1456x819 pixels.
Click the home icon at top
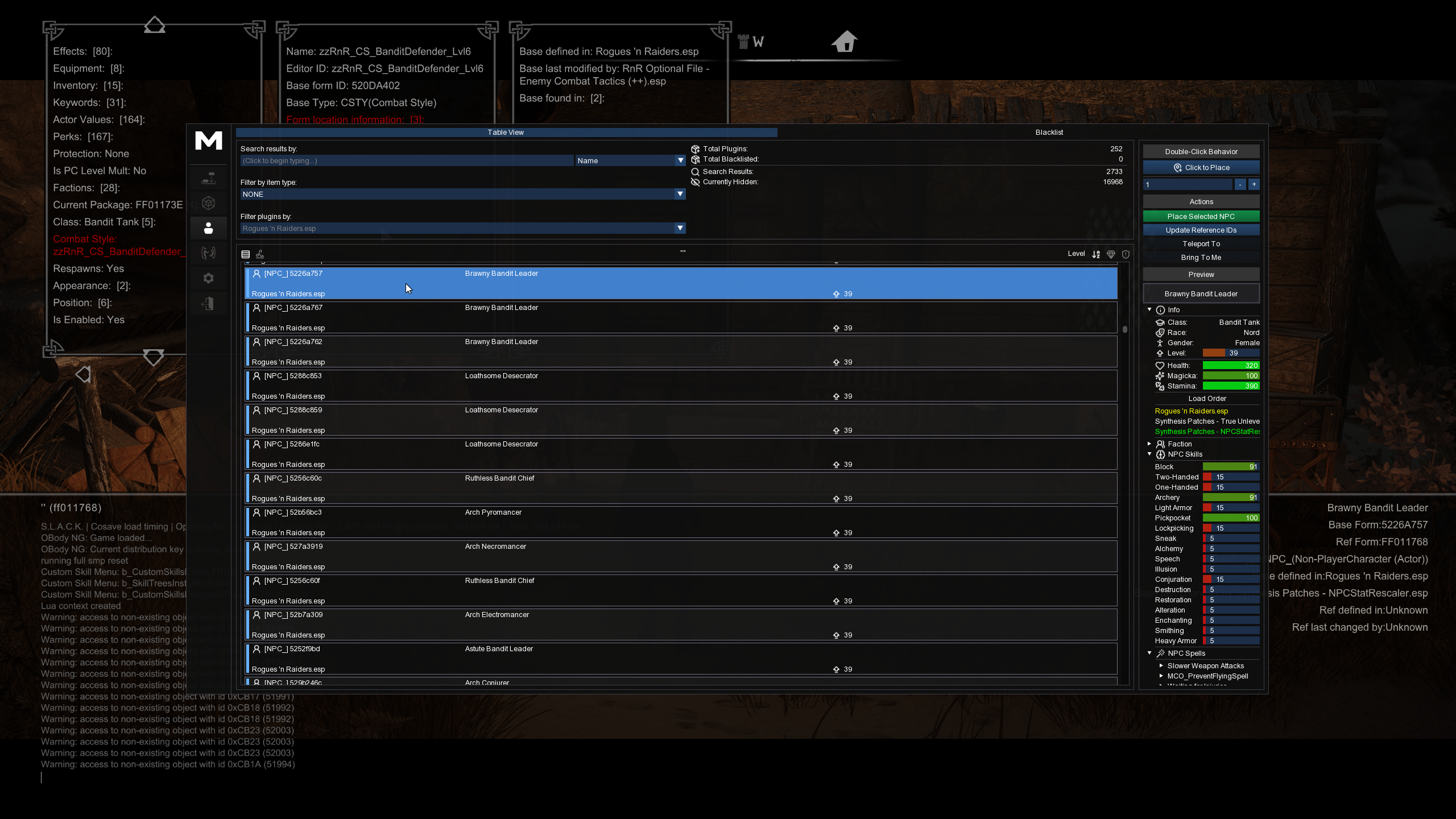844,42
